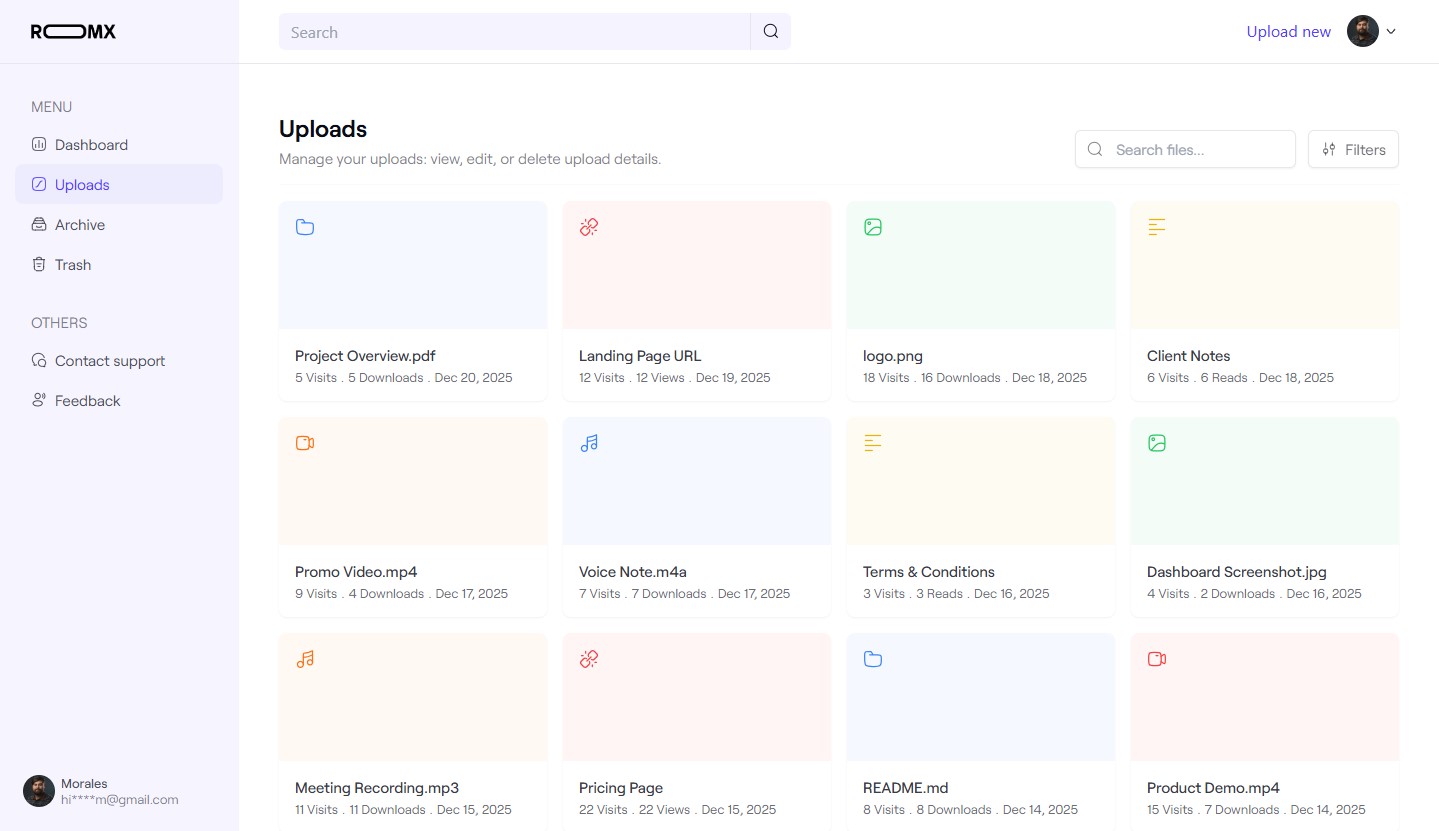The width and height of the screenshot is (1439, 831).
Task: Click the text-lines icon on Client Notes card
Action: point(1157,227)
